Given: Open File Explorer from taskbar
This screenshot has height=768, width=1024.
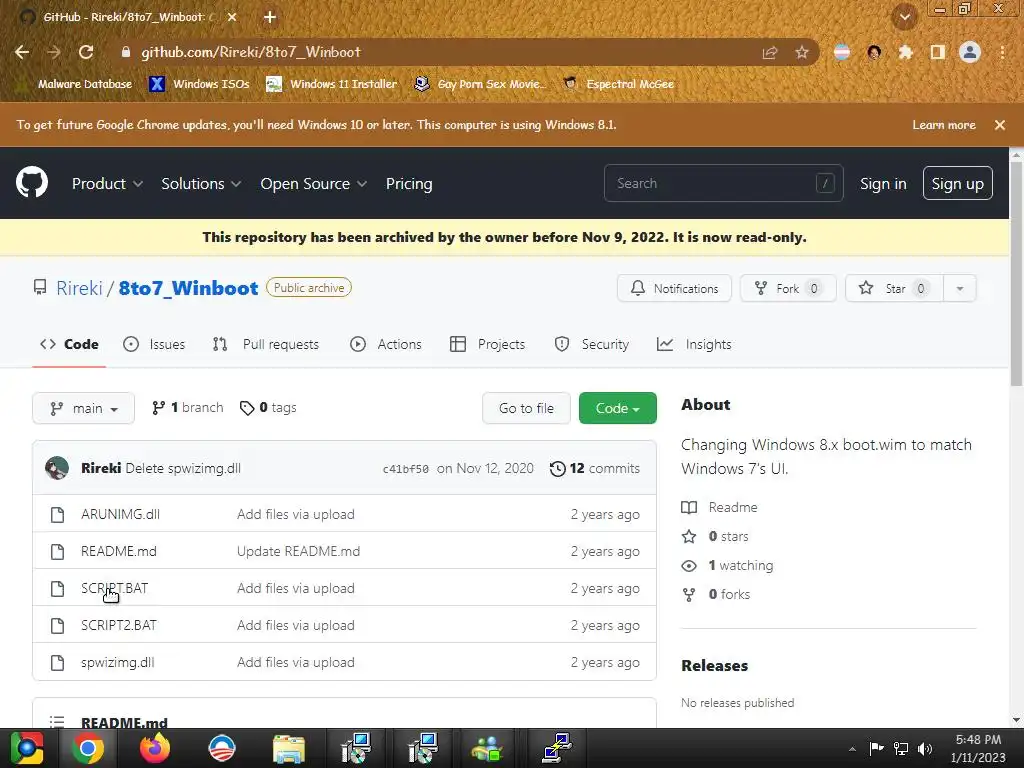Looking at the screenshot, I should [x=288, y=748].
